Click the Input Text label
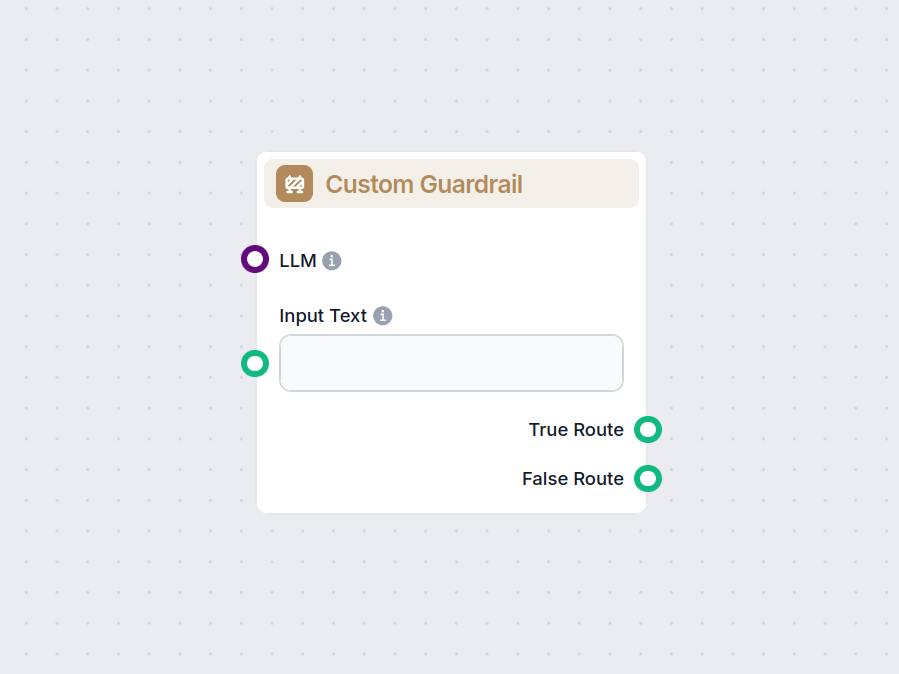The height and width of the screenshot is (674, 899). click(323, 316)
